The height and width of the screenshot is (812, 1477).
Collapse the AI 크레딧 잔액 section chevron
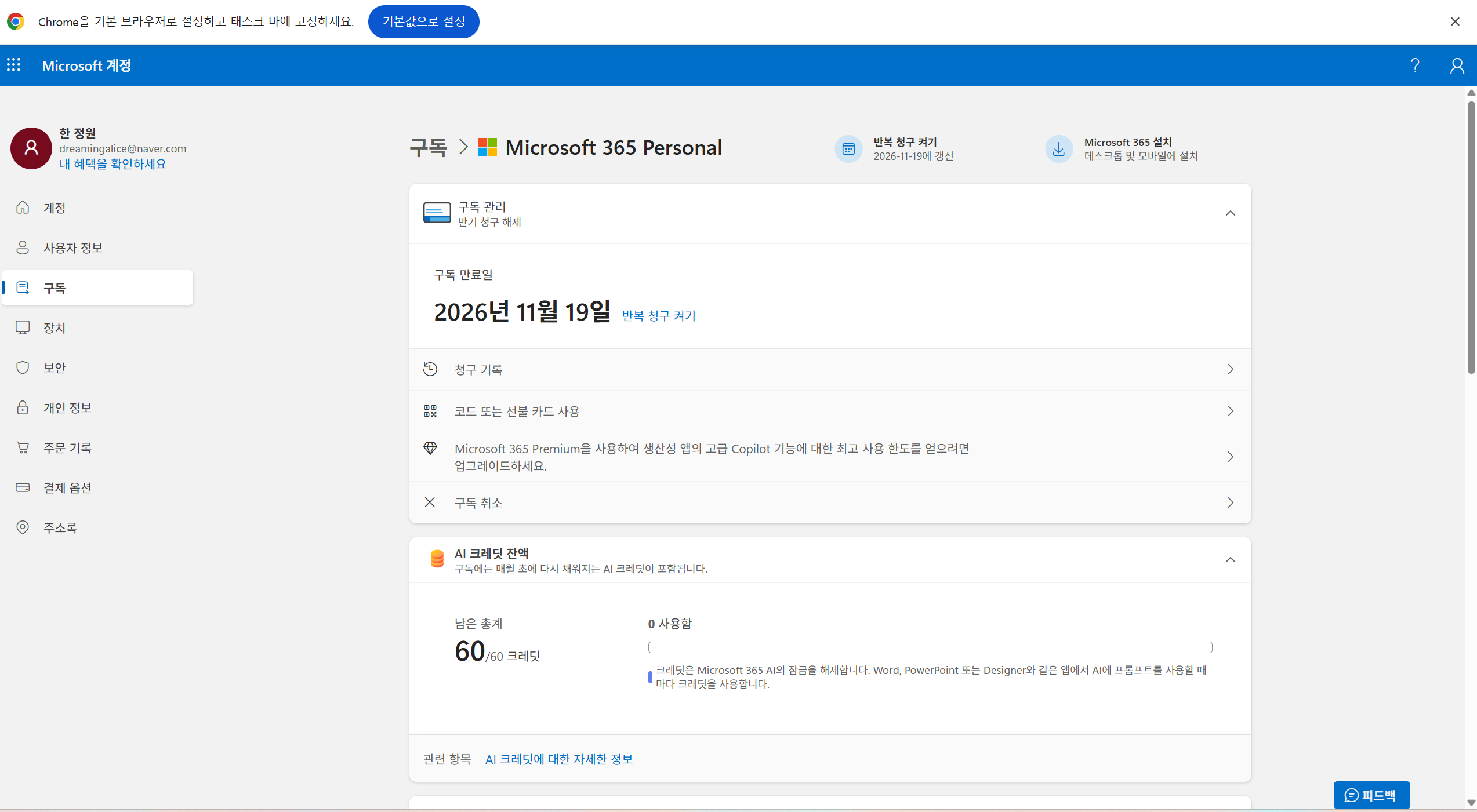tap(1231, 560)
